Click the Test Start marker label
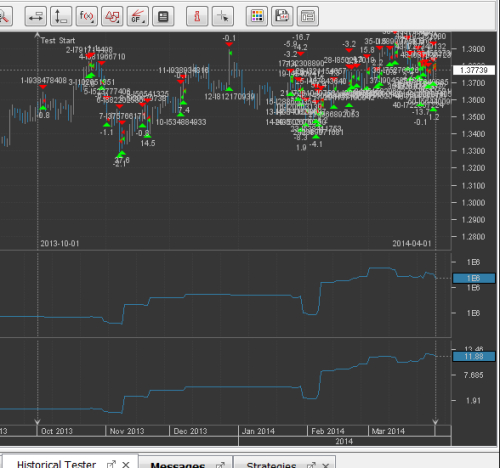This screenshot has width=500, height=468. pyautogui.click(x=58, y=41)
